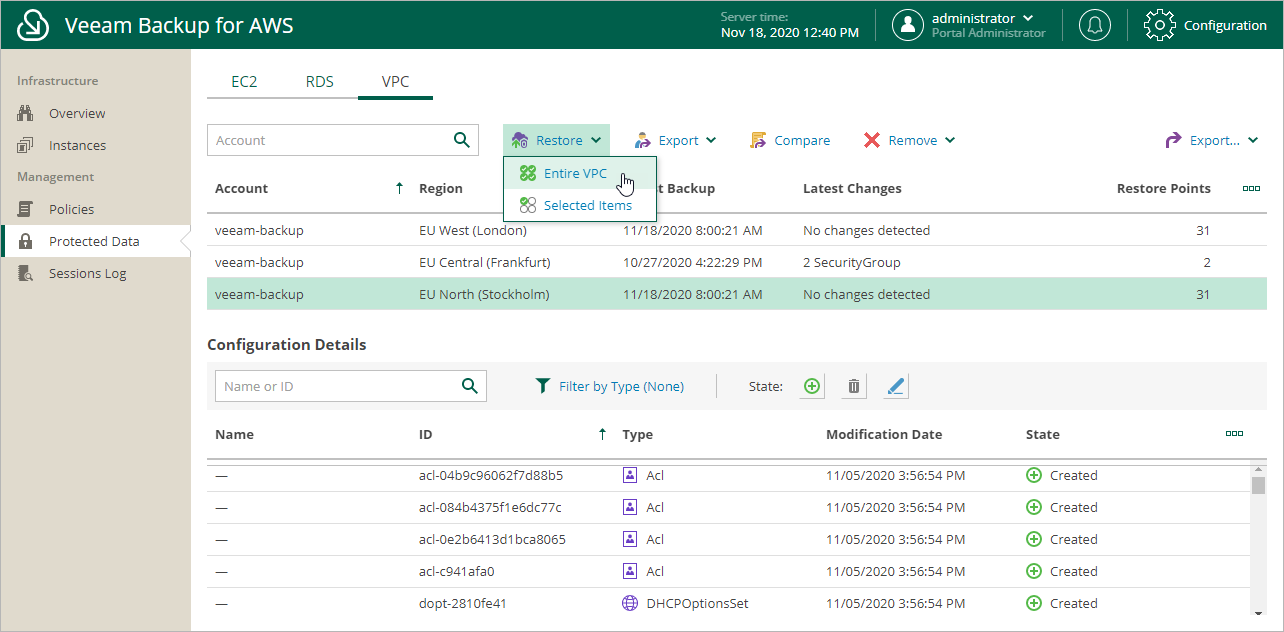The height and width of the screenshot is (632, 1284).
Task: Select row acl-084b4375f1e6dc77c
Action: (729, 507)
